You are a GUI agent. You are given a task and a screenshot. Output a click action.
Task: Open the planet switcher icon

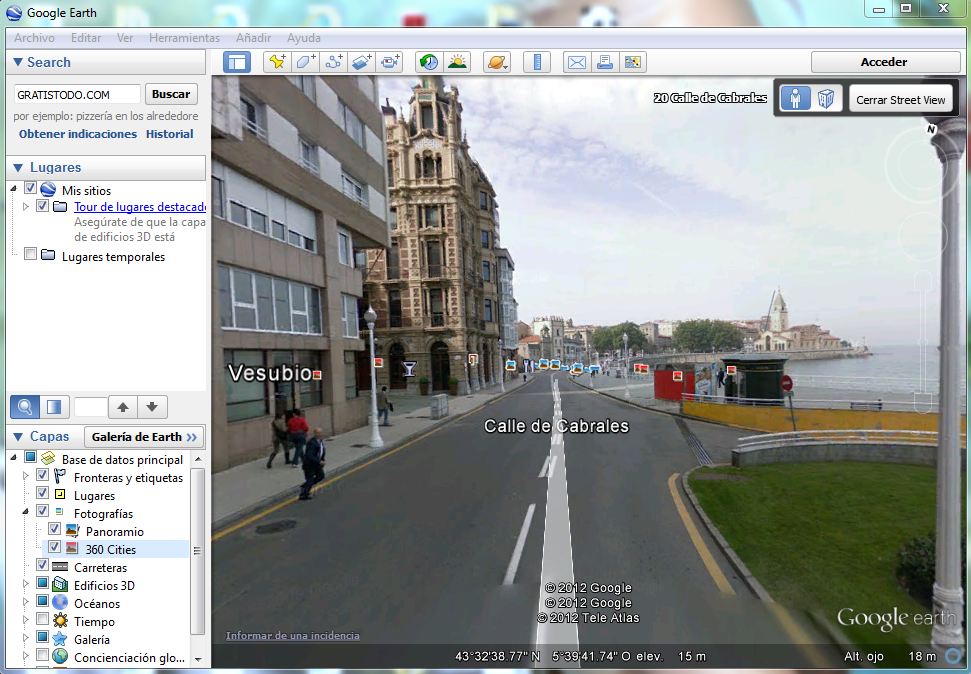coord(497,62)
